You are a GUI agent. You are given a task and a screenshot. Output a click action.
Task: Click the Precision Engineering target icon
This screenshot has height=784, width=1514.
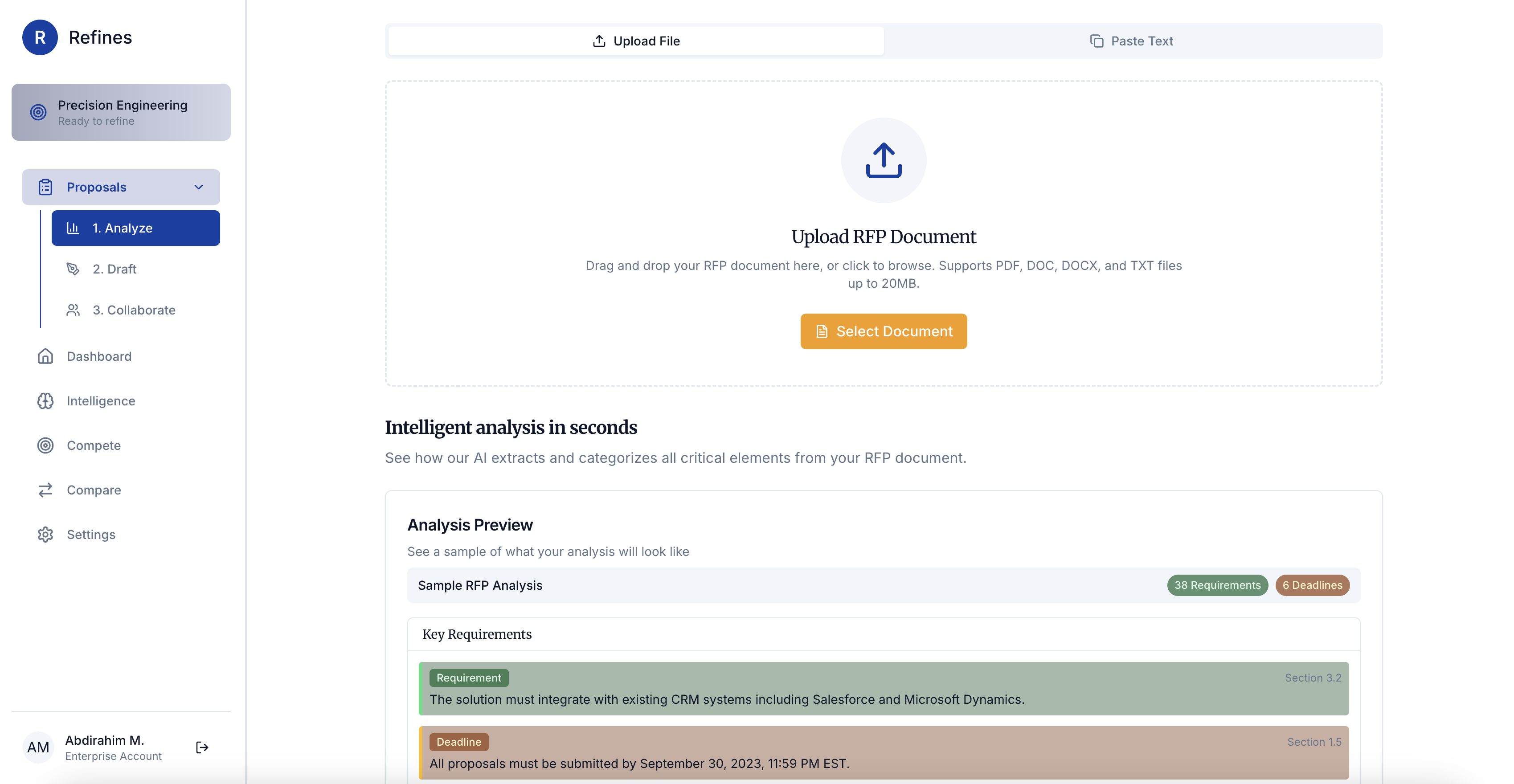38,112
